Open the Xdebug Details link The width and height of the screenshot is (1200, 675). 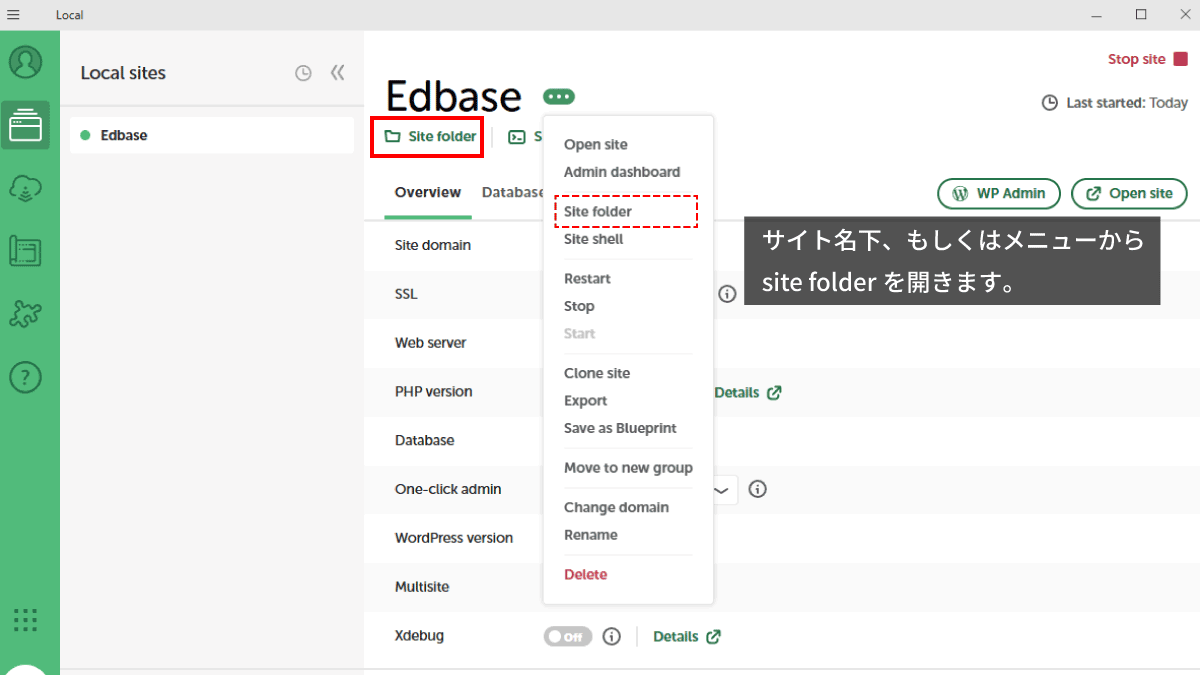[686, 637]
